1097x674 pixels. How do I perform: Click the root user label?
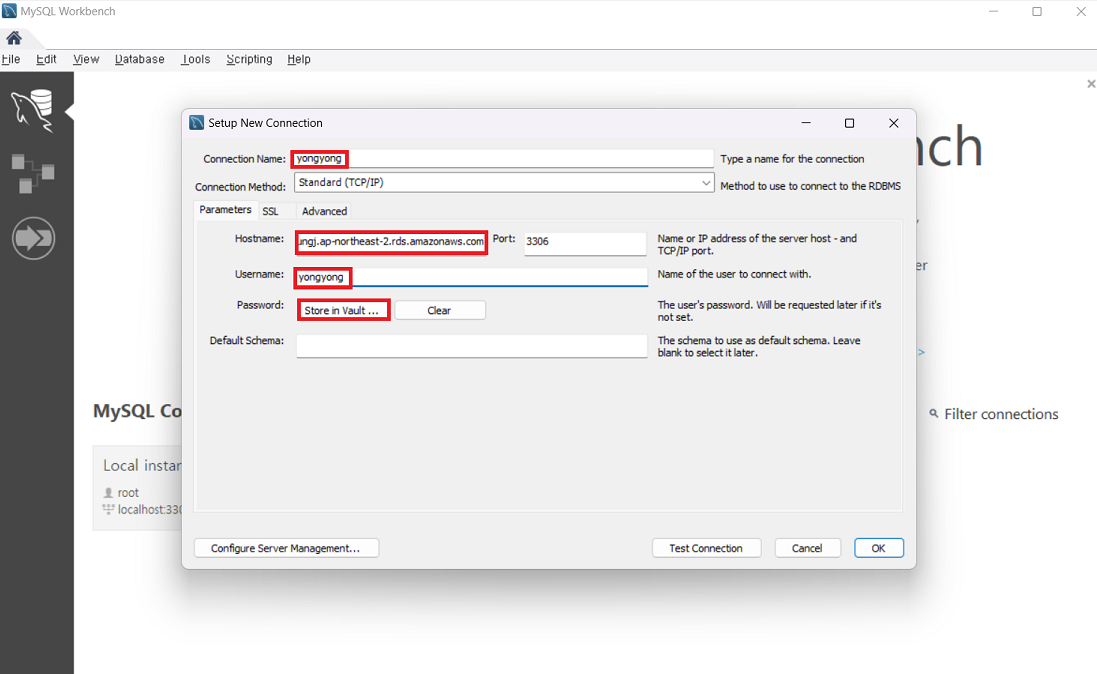point(128,493)
